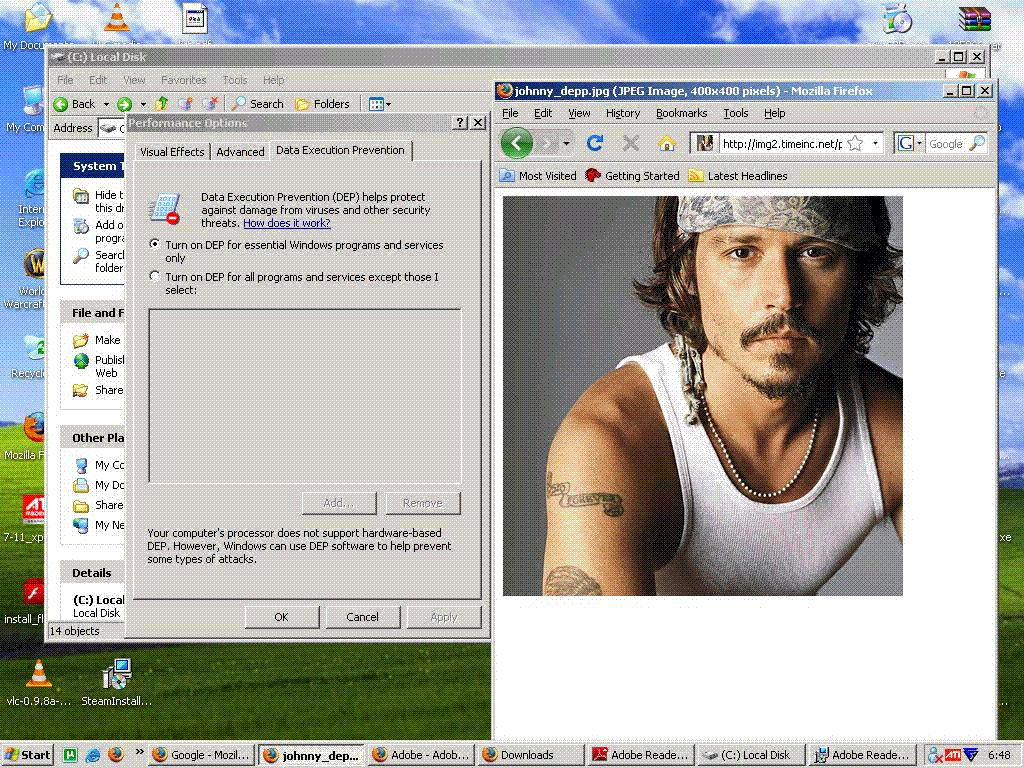Click the Google search magnifier icon
Screen dimensions: 1024x768
point(977,143)
